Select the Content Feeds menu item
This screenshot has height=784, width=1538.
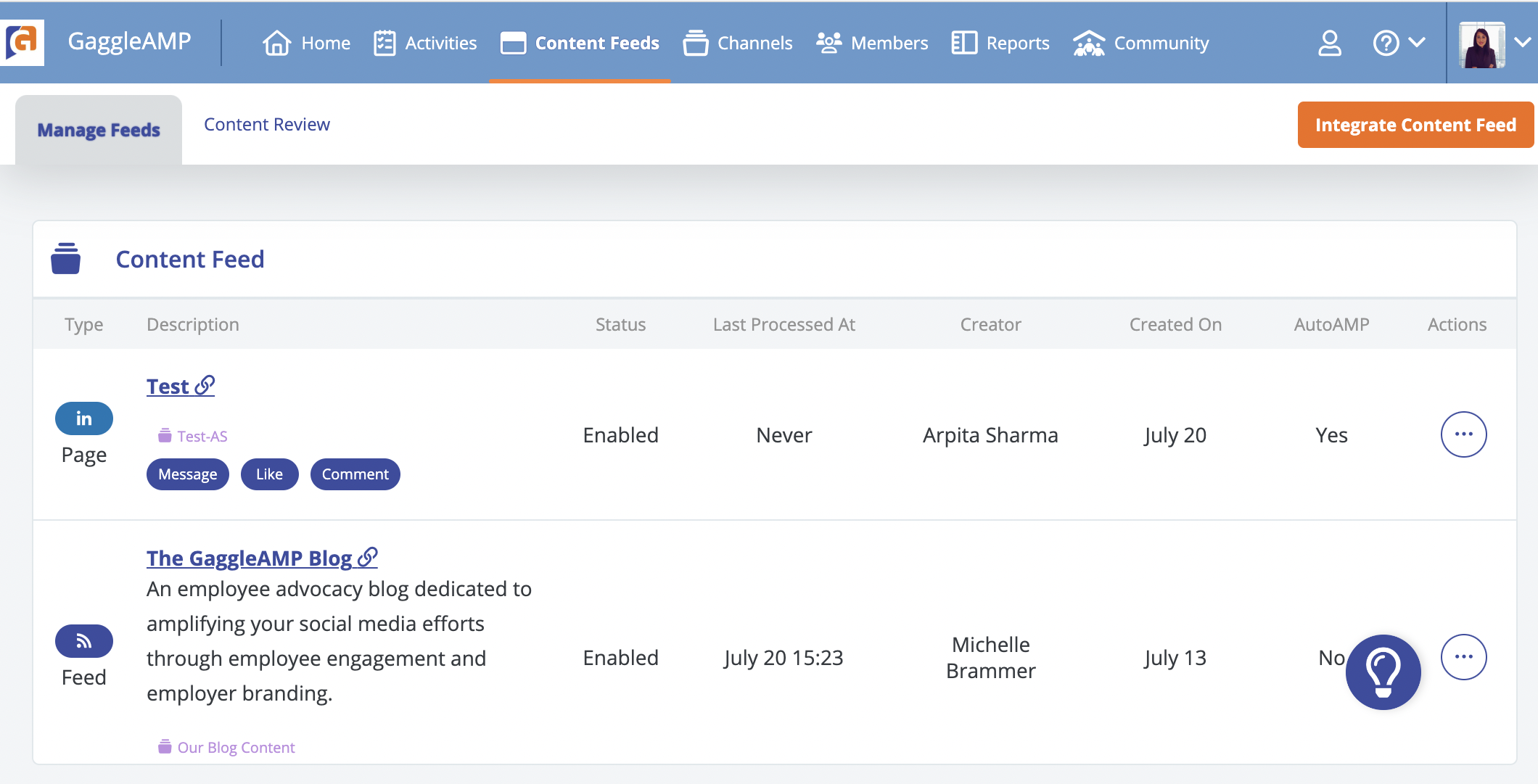pos(580,43)
